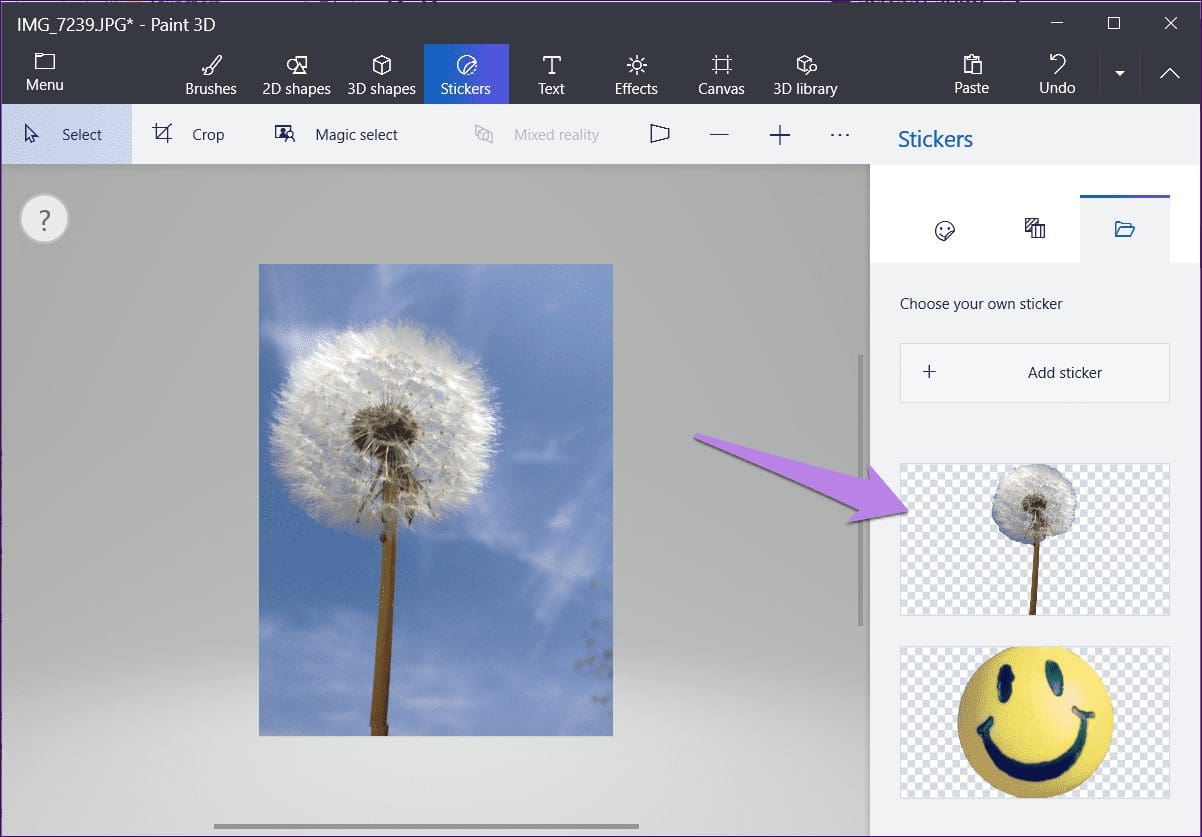Open the Brushes tool
Viewport: 1202px width, 837px height.
click(x=211, y=75)
